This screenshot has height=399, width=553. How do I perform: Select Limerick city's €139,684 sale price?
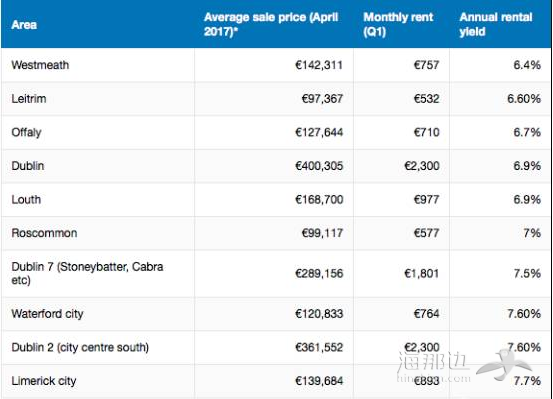(319, 381)
